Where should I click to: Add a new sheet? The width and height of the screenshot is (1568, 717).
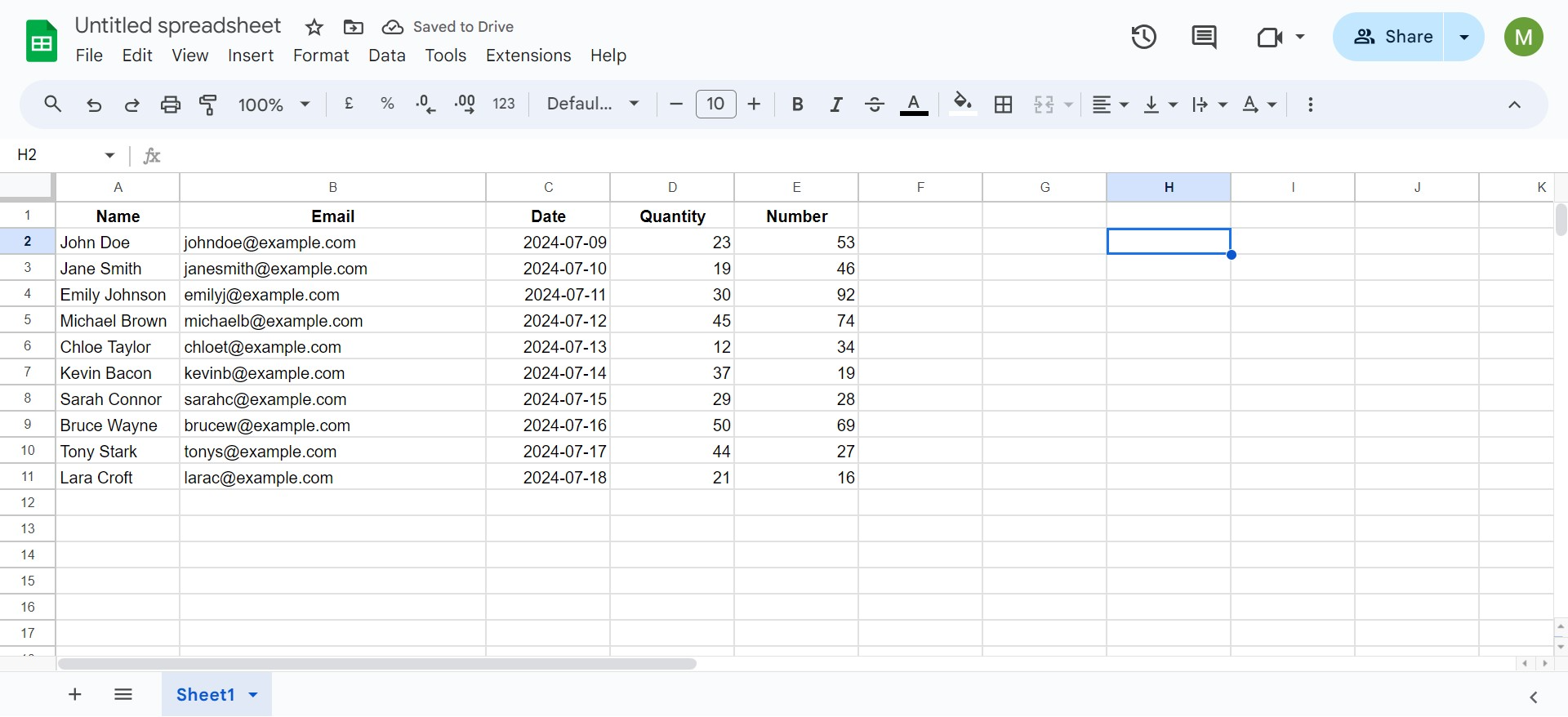pyautogui.click(x=74, y=694)
